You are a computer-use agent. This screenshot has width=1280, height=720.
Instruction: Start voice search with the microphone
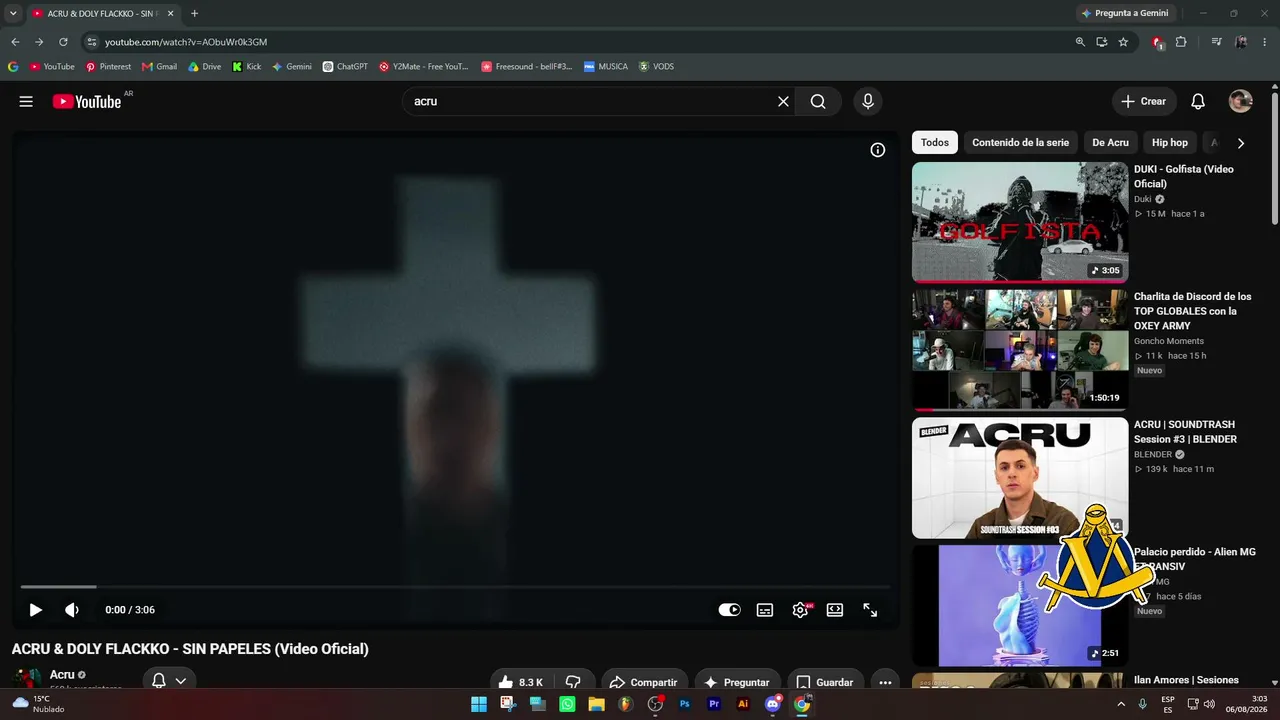[867, 101]
